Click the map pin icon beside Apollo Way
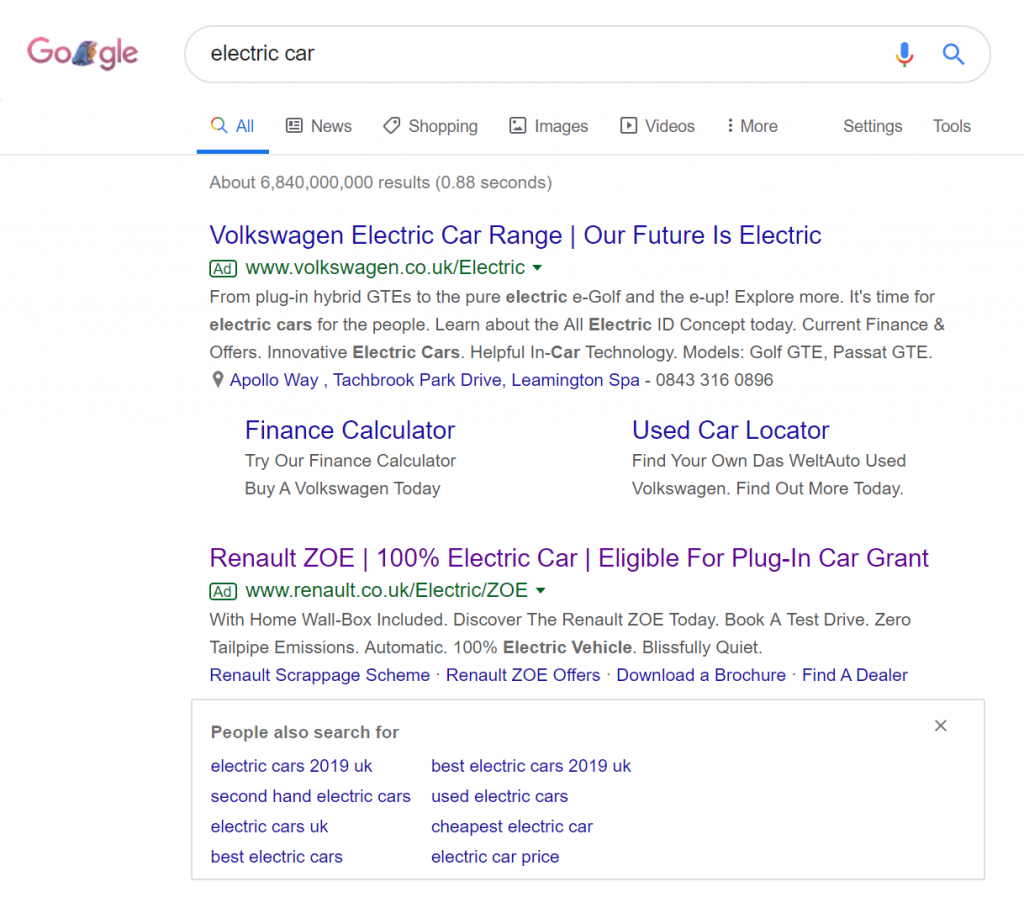The height and width of the screenshot is (908, 1024). click(217, 380)
